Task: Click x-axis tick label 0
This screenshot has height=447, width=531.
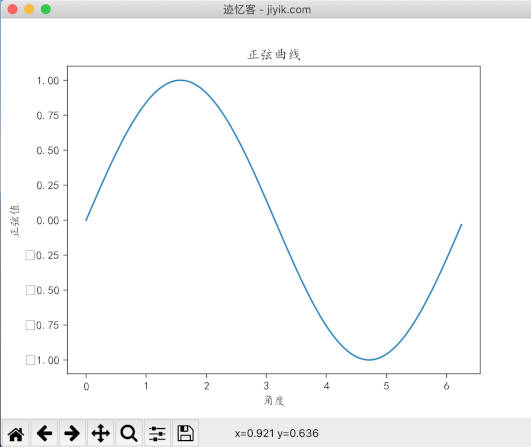Action: (x=86, y=386)
